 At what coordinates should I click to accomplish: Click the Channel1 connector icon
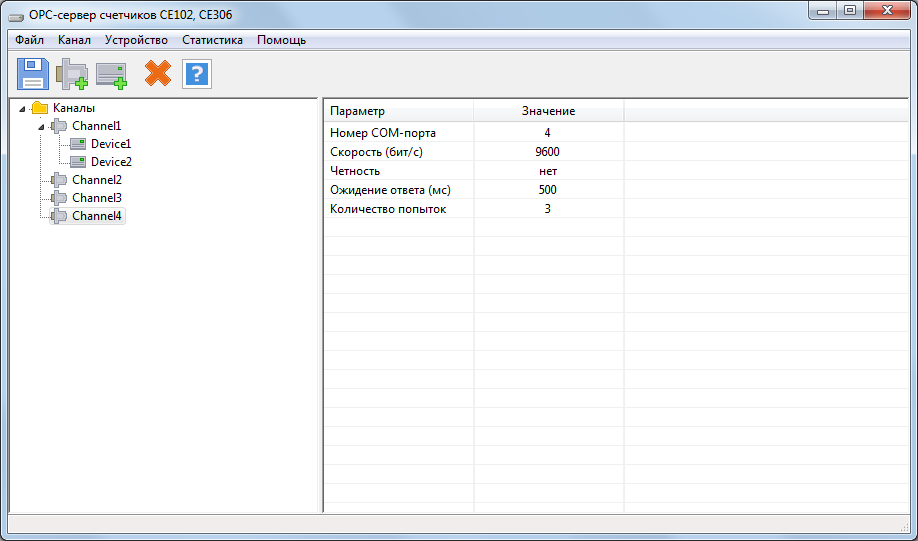click(x=59, y=126)
